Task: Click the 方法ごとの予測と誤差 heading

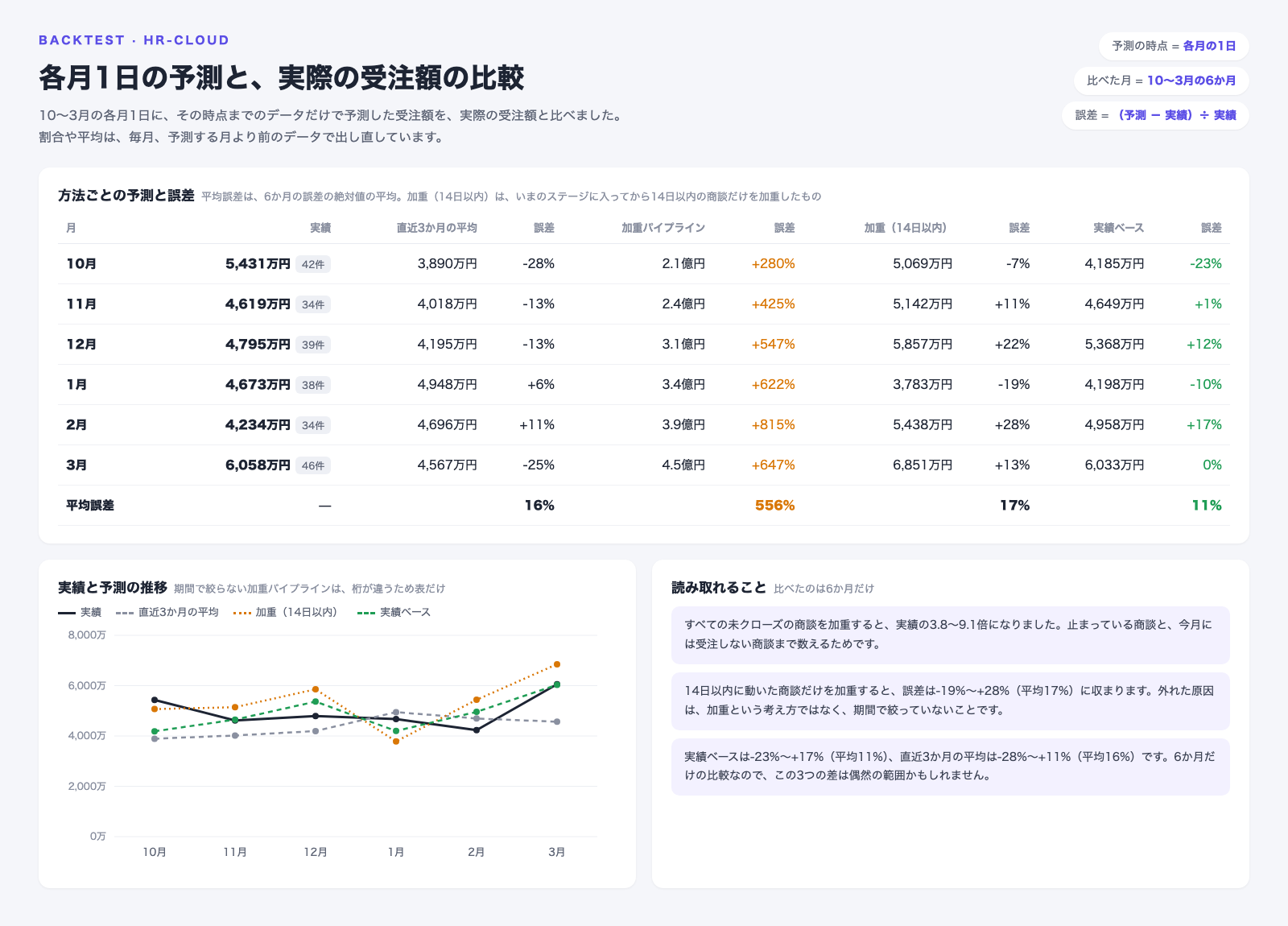Action: point(126,196)
